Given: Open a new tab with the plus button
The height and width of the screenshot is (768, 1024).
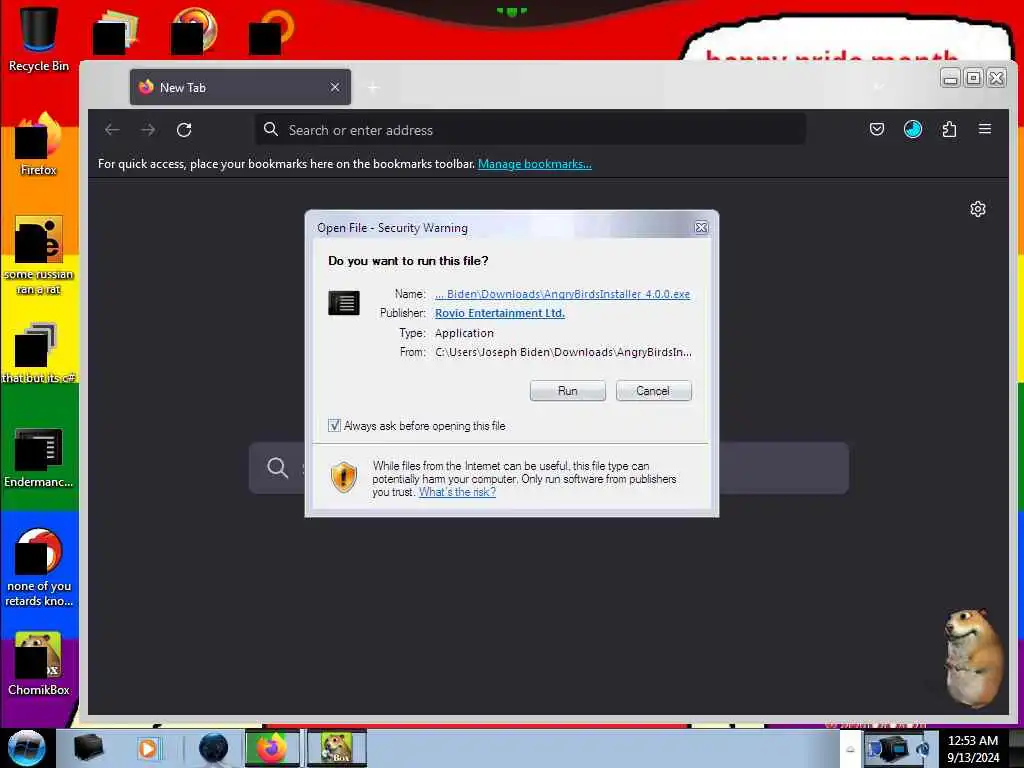Looking at the screenshot, I should pyautogui.click(x=373, y=88).
